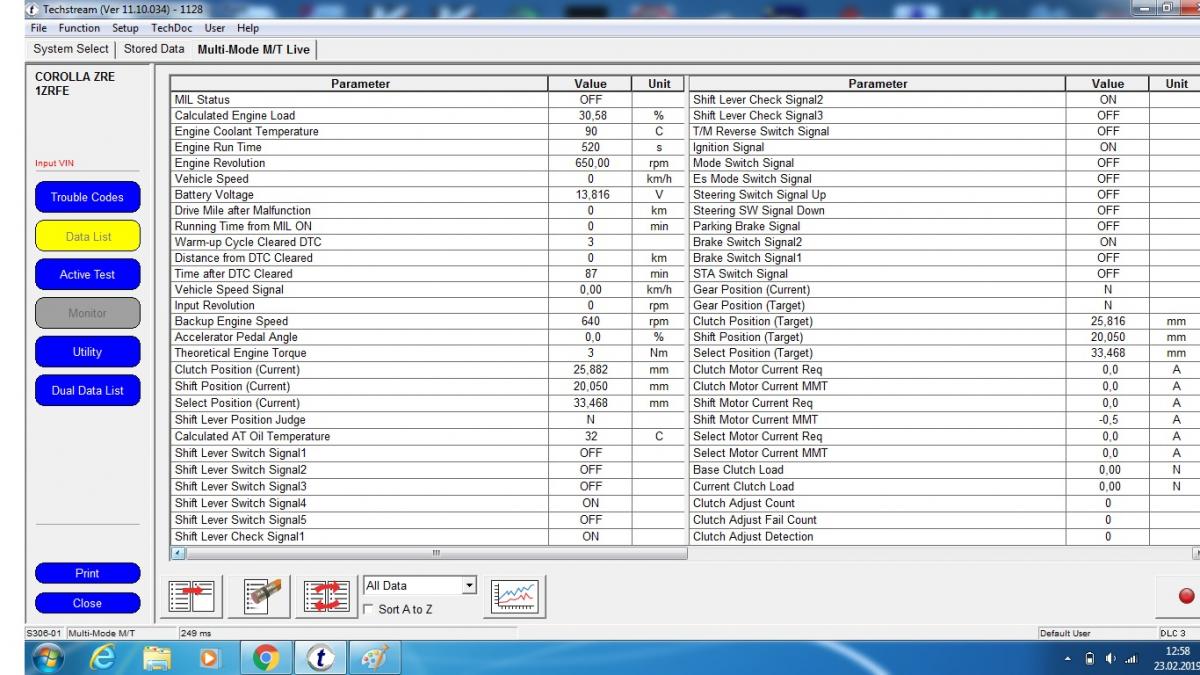Open Paint from the taskbar

377,657
